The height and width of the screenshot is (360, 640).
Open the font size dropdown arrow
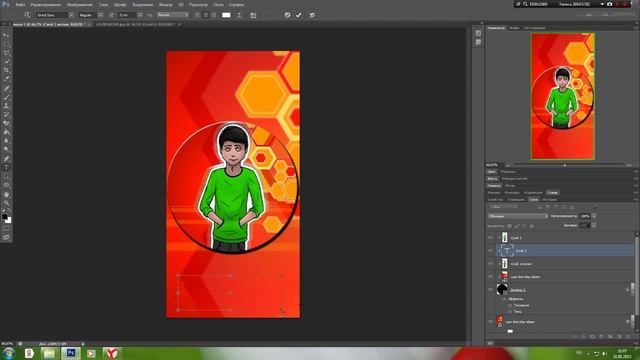pyautogui.click(x=140, y=15)
